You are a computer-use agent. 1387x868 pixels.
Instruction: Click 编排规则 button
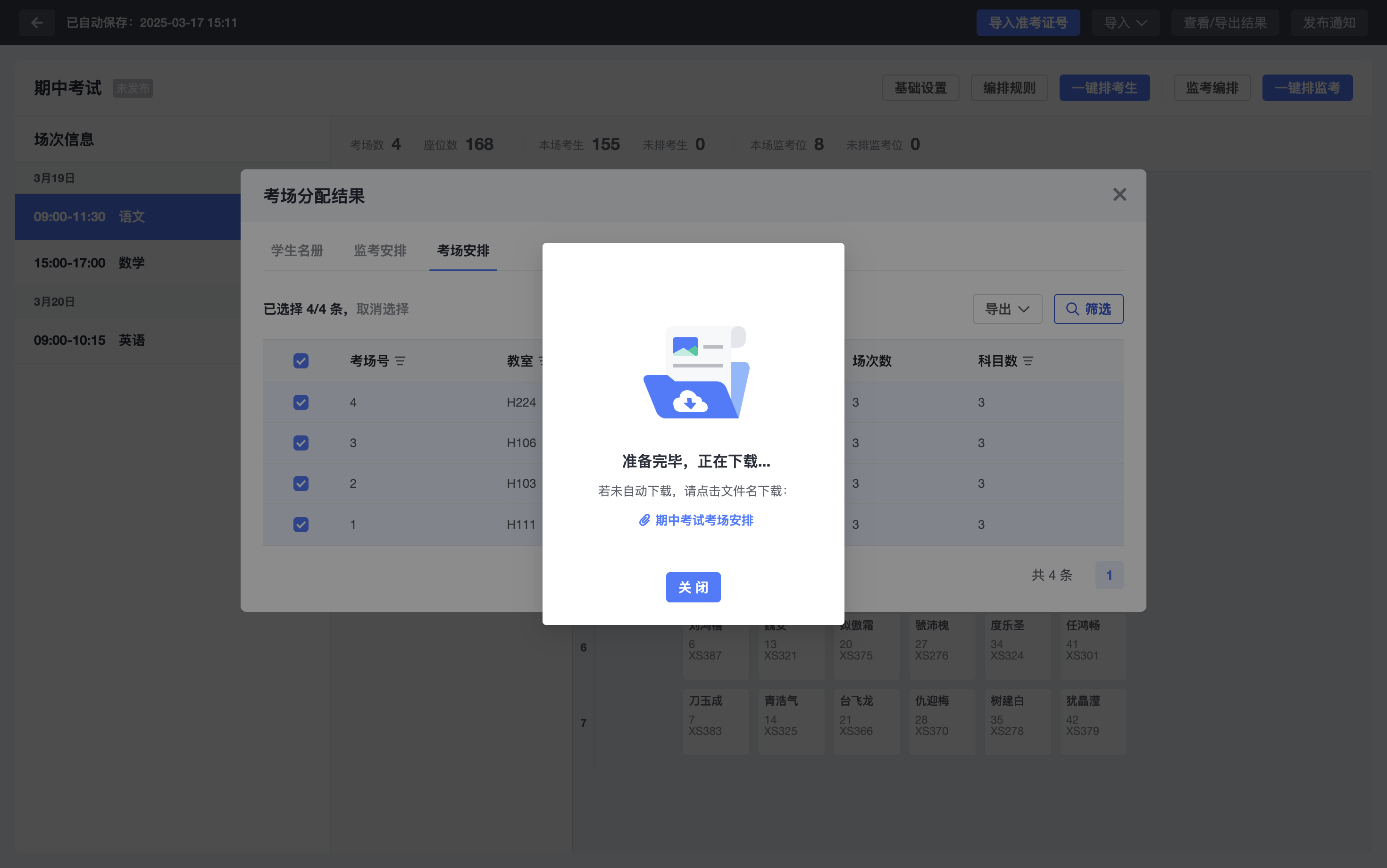1009,88
